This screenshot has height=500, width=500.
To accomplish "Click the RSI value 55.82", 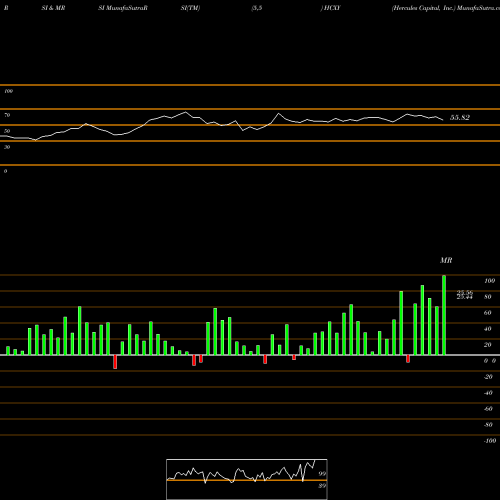I will click(460, 117).
